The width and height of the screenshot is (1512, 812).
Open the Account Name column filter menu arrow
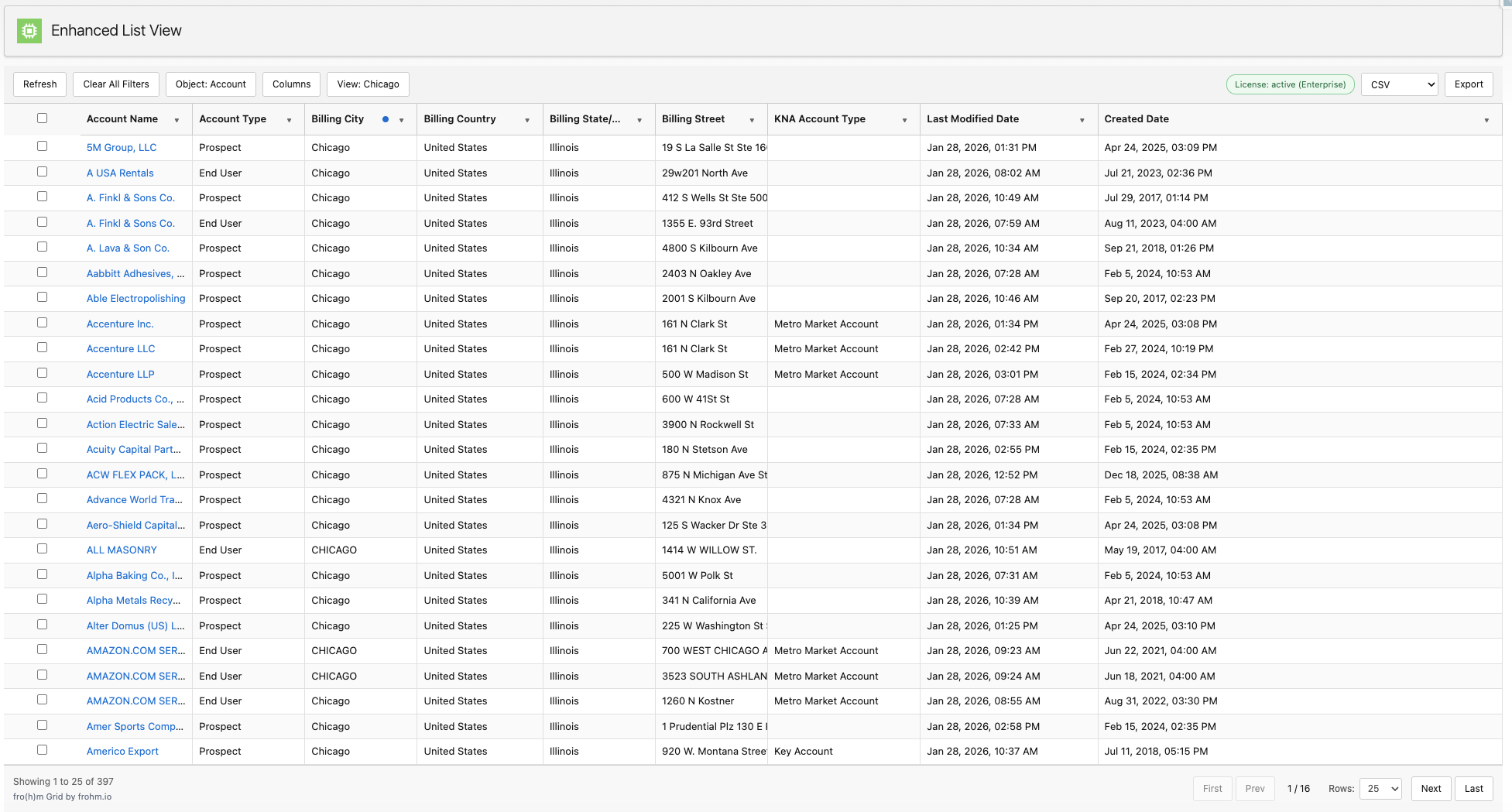(177, 120)
